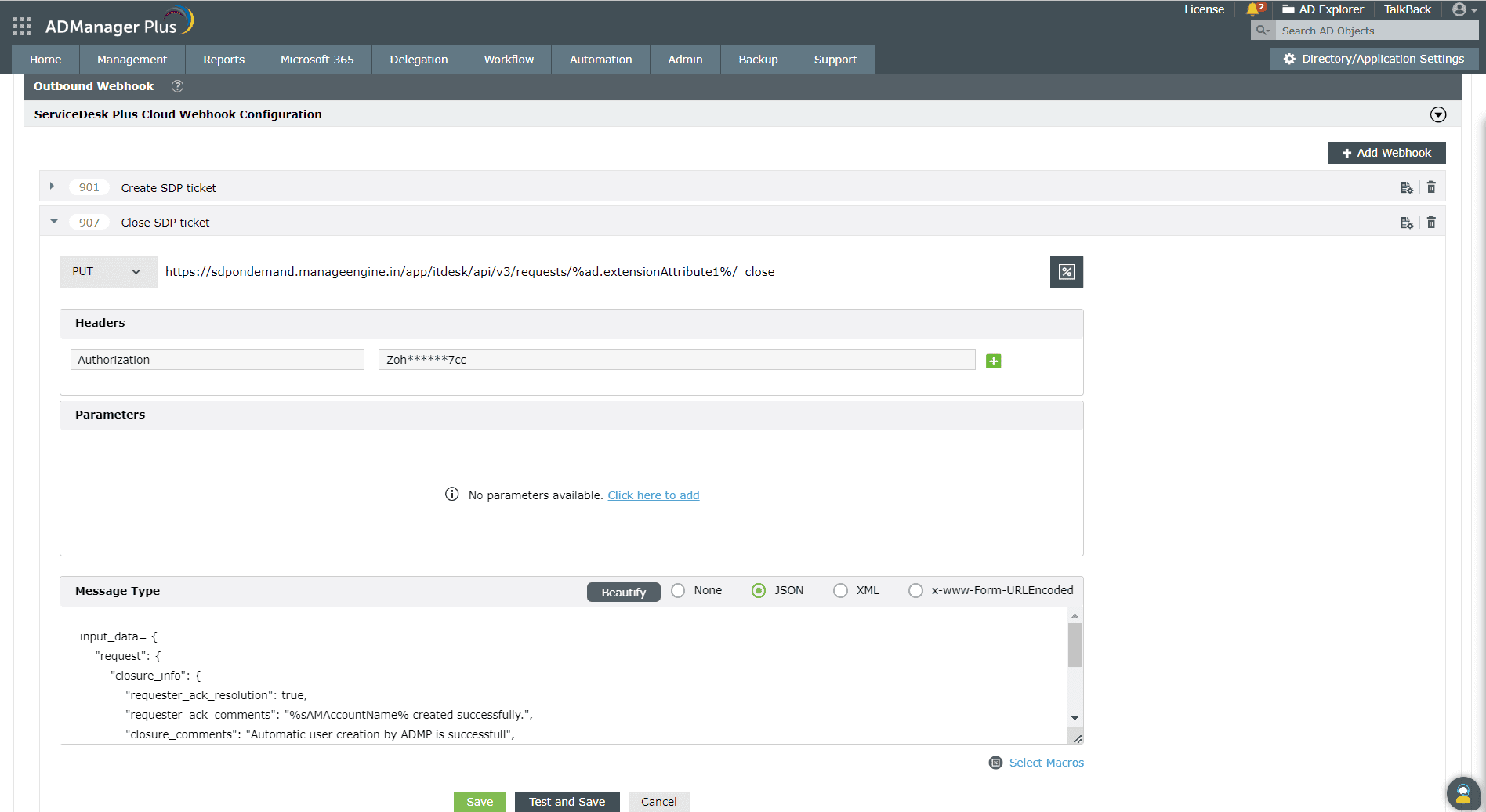
Task: Choose the x-www-Form-URLEncoded option
Action: (x=915, y=590)
